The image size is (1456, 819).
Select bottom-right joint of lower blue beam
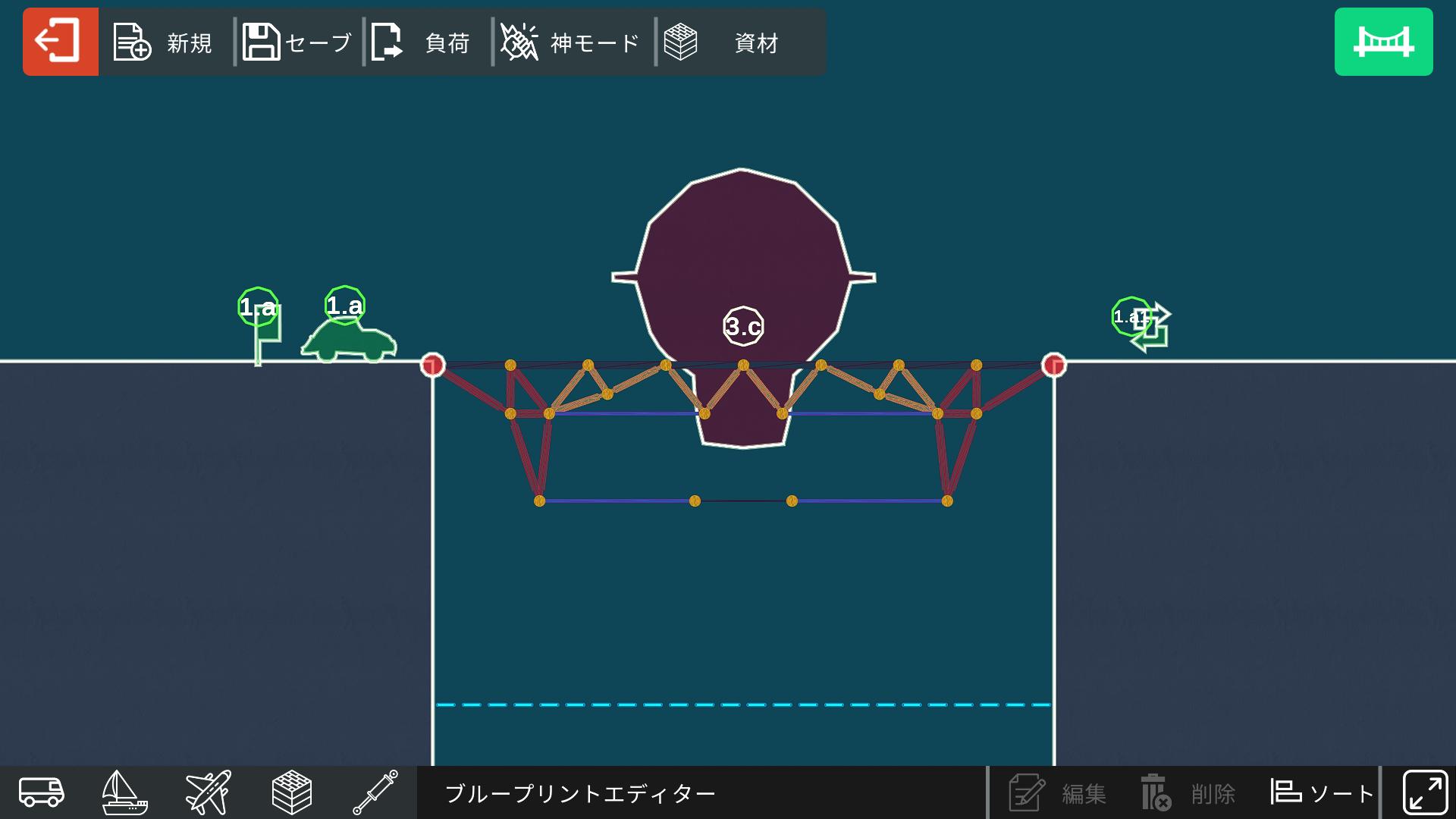pyautogui.click(x=947, y=500)
